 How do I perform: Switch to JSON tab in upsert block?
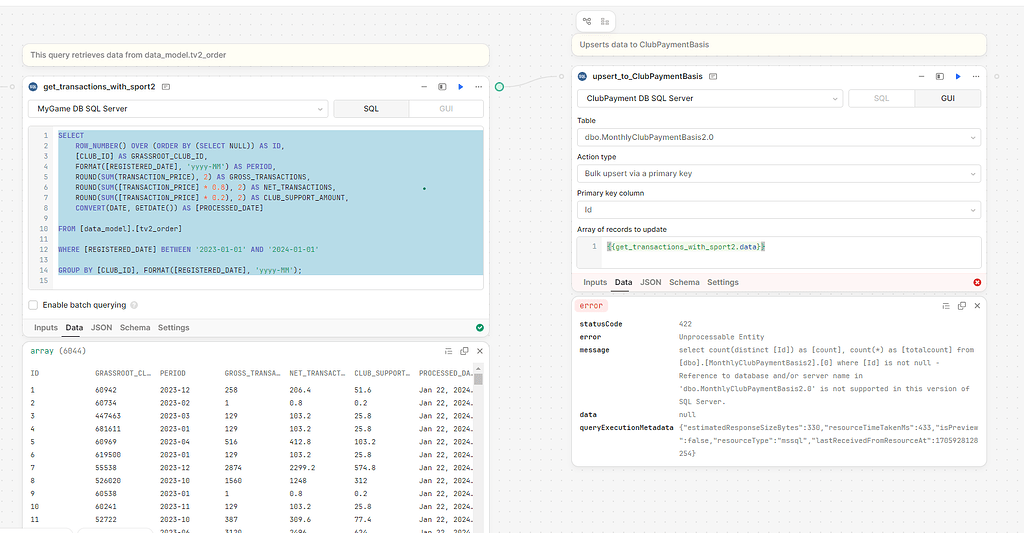(x=650, y=283)
